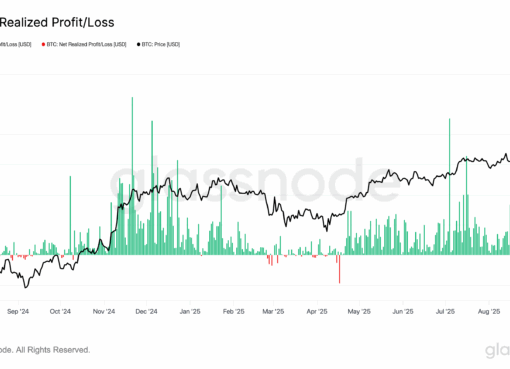Select the Jul '25 axis label

point(445,311)
